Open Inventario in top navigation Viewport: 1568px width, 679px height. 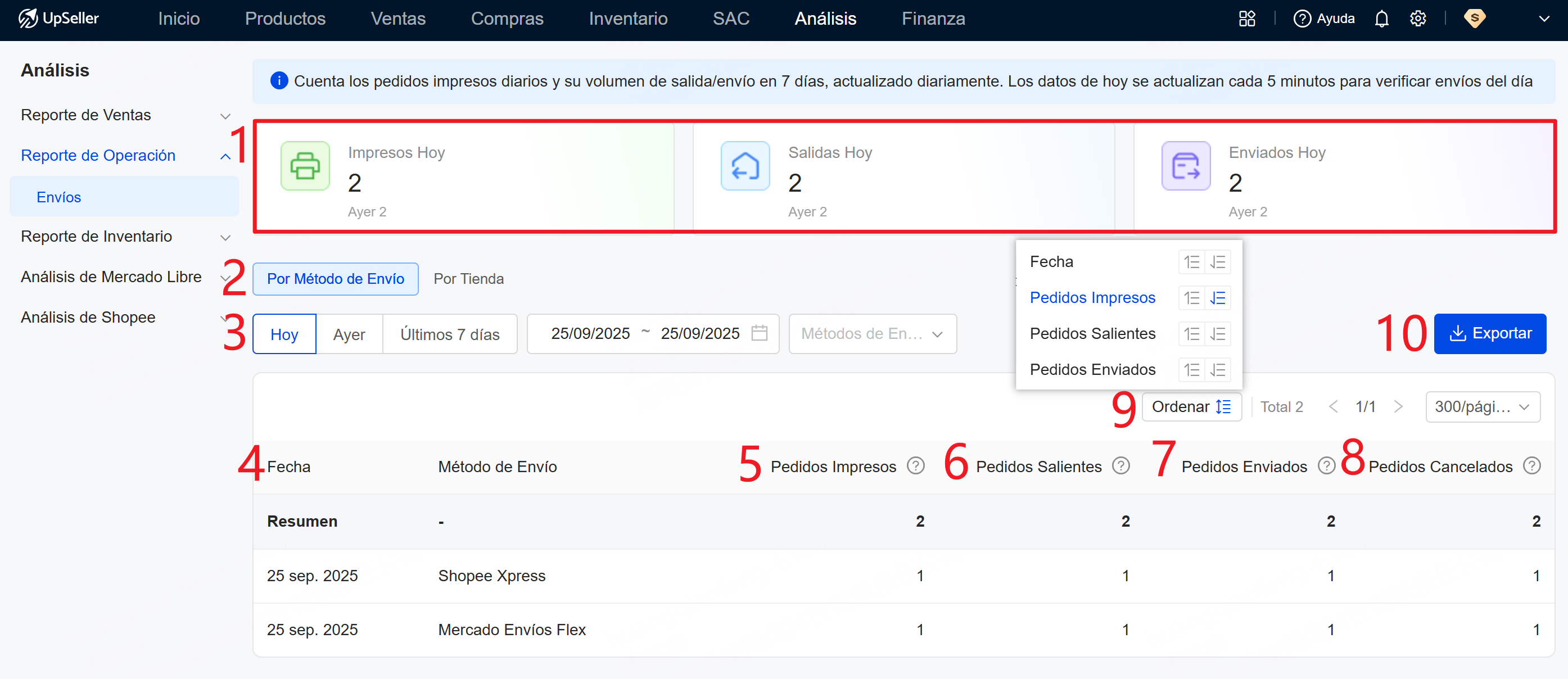point(627,19)
